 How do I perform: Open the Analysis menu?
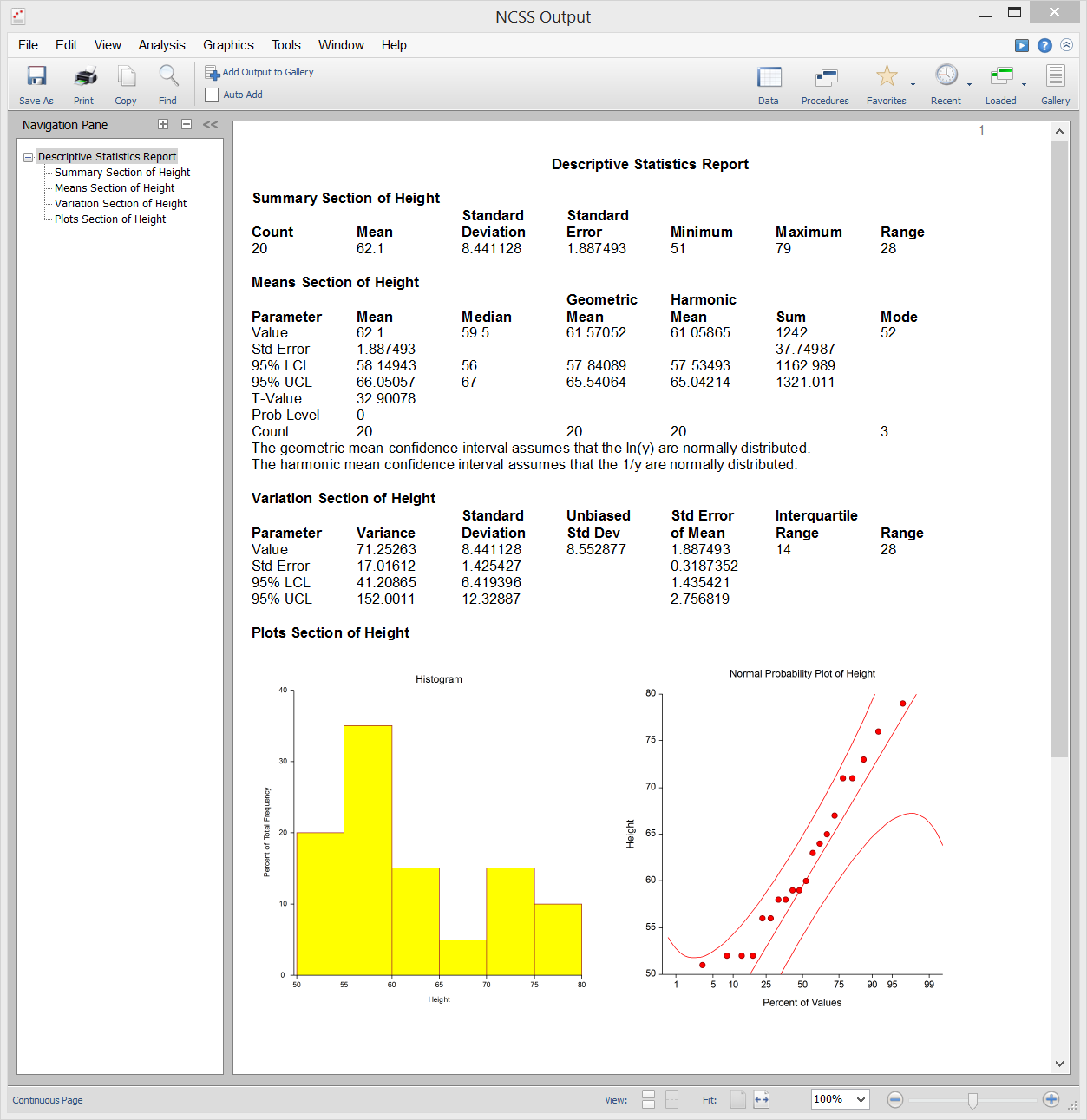point(162,45)
